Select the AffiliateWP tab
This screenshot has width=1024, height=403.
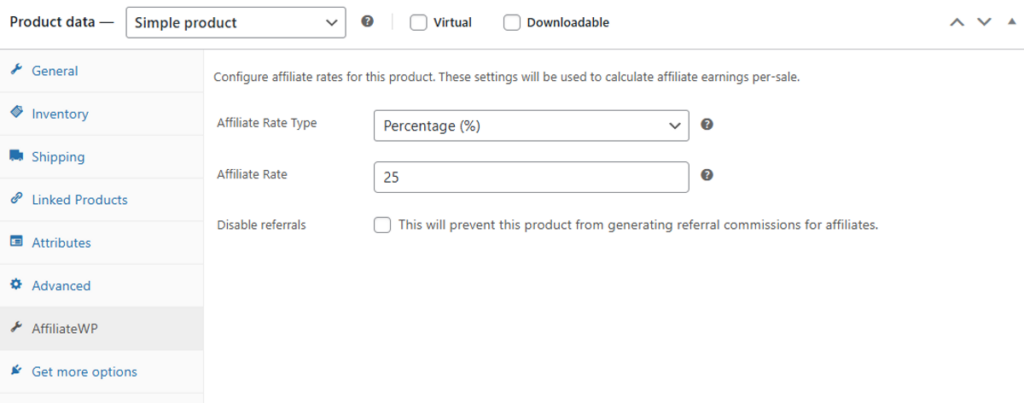(101, 329)
